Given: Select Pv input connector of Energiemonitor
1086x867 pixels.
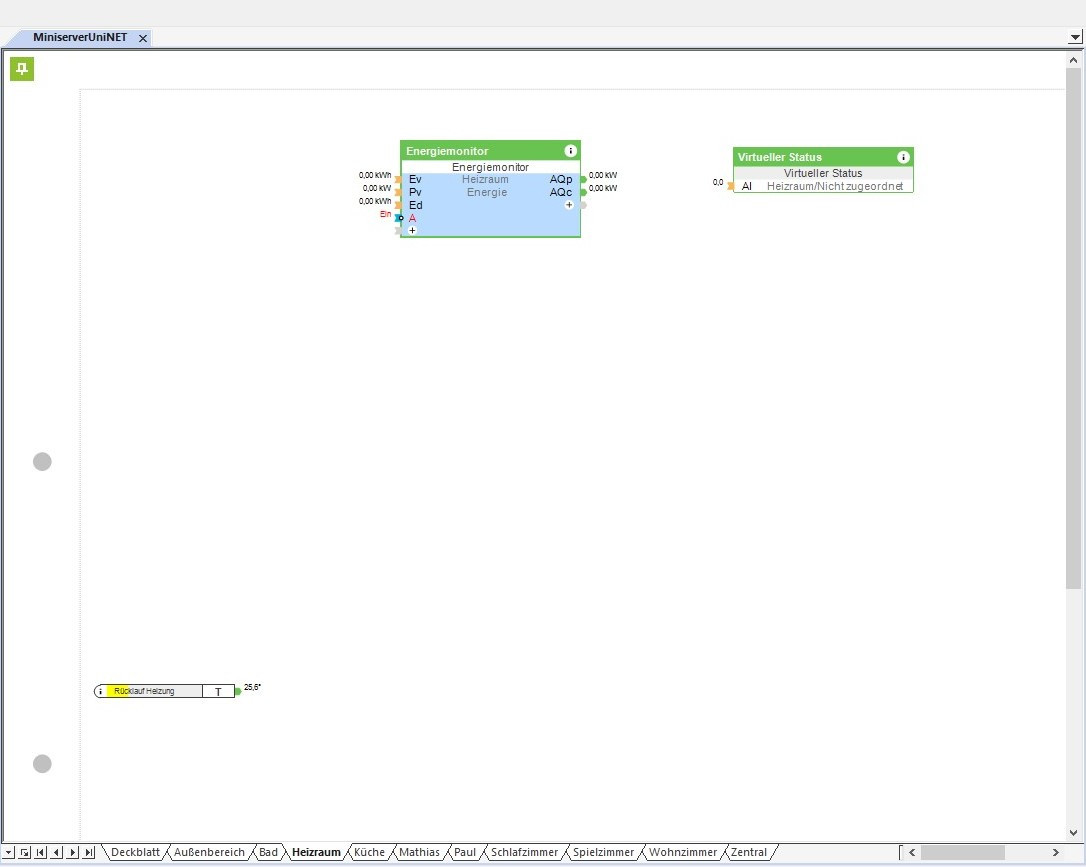Looking at the screenshot, I should pyautogui.click(x=398, y=193).
